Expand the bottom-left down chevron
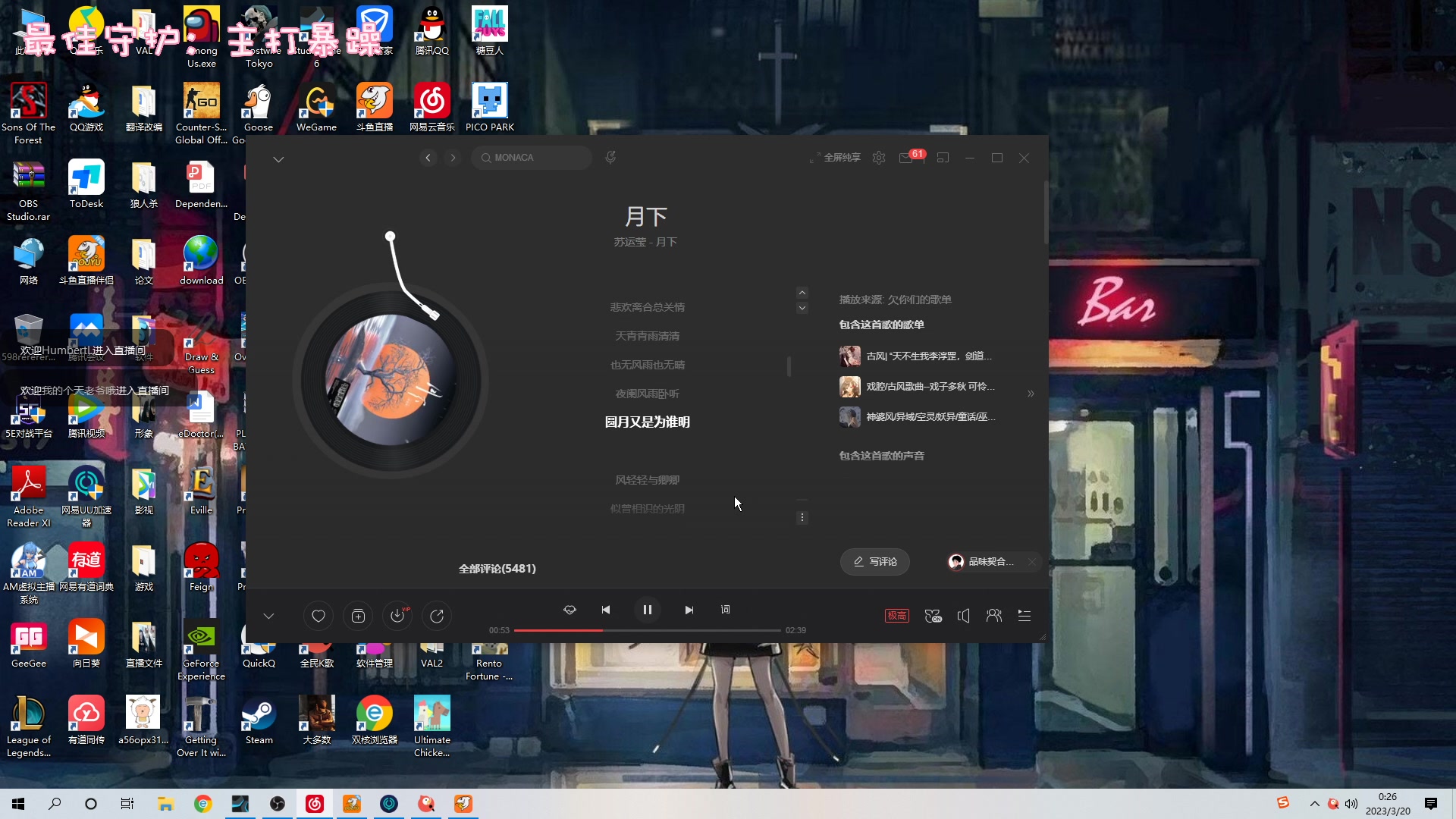The image size is (1456, 819). click(x=268, y=616)
